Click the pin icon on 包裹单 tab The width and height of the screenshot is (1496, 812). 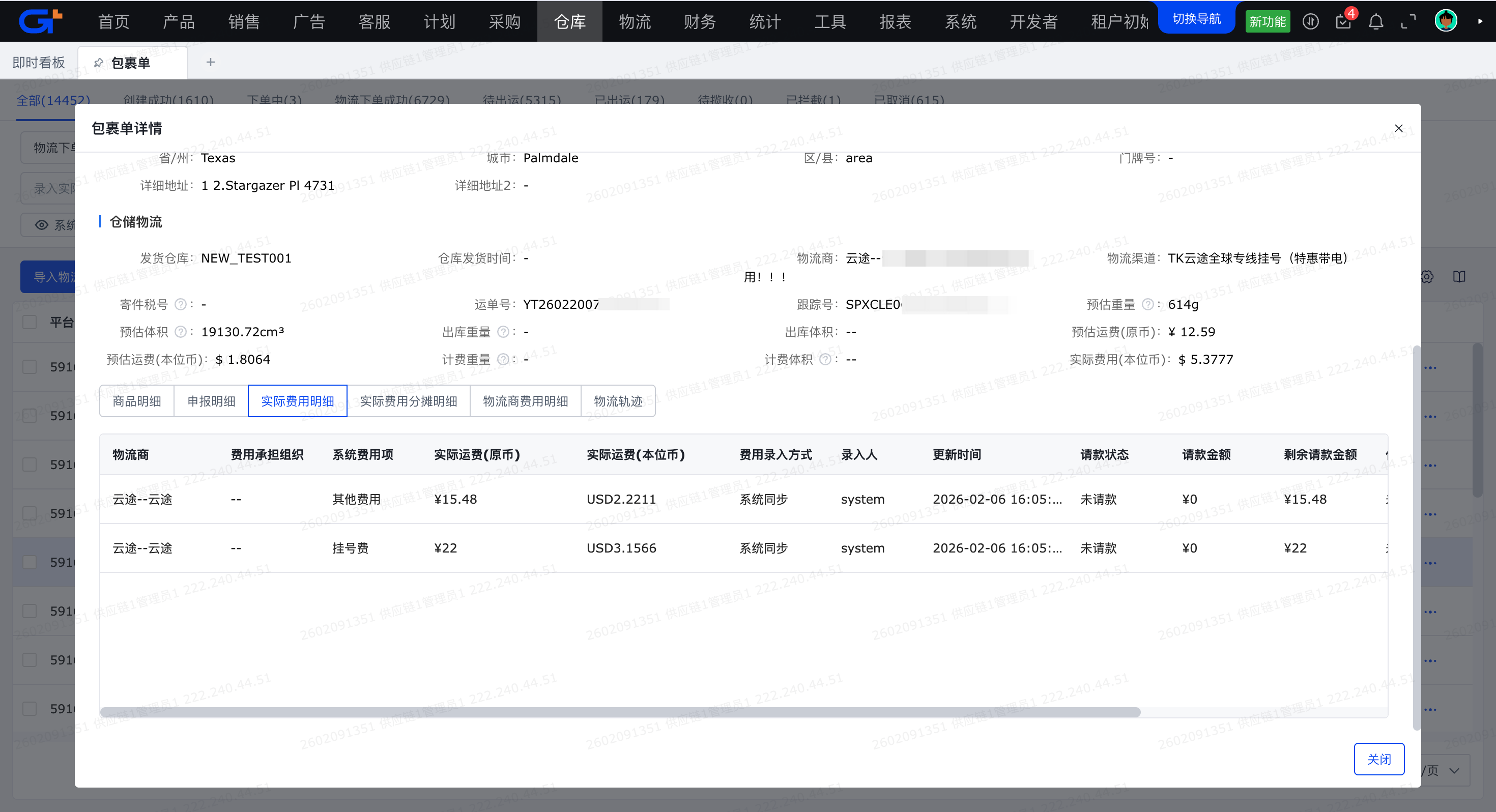click(x=99, y=63)
